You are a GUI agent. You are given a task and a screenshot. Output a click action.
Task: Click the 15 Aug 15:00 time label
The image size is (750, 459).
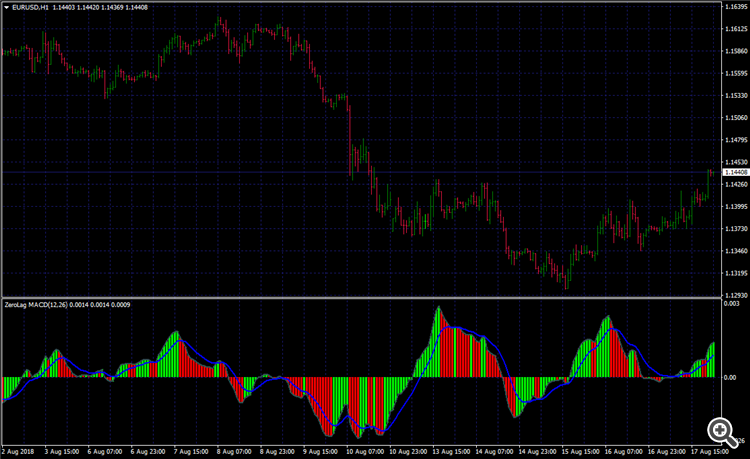point(580,452)
